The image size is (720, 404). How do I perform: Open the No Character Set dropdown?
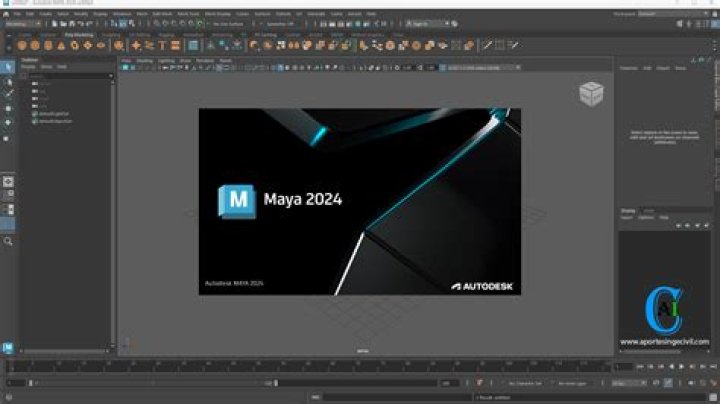(x=527, y=383)
